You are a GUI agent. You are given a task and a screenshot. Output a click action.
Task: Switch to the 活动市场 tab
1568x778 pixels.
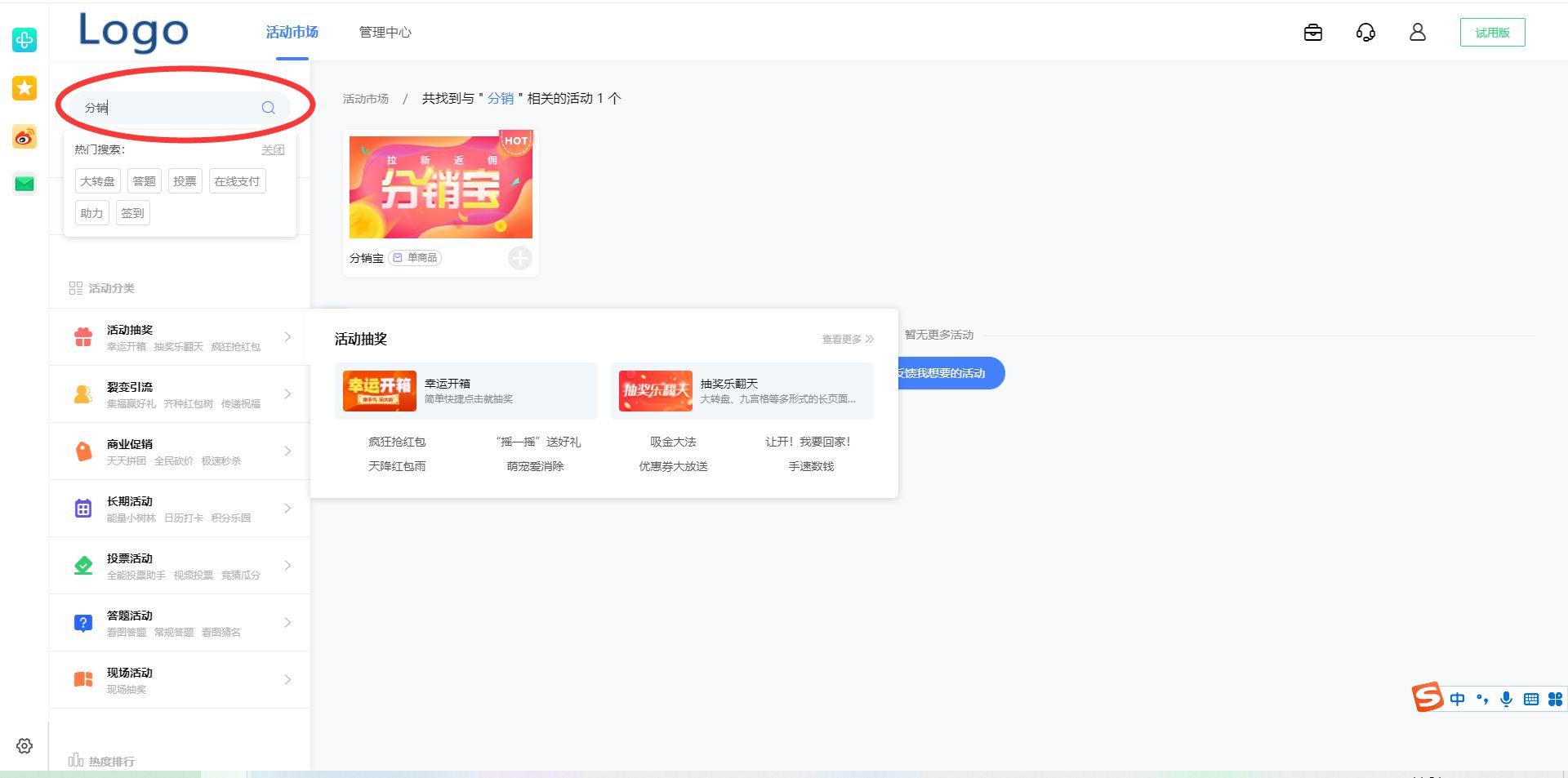[x=292, y=32]
